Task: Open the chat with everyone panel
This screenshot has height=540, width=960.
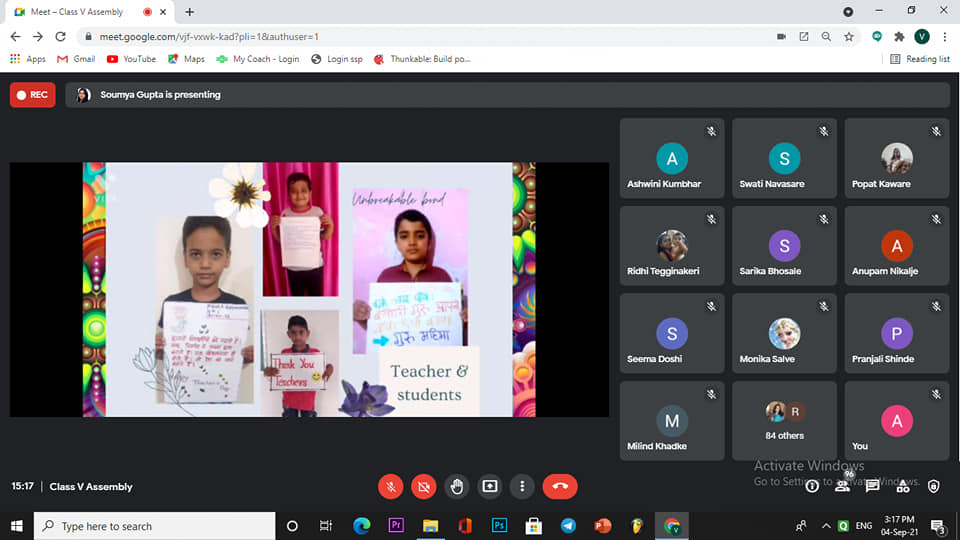Action: 872,487
